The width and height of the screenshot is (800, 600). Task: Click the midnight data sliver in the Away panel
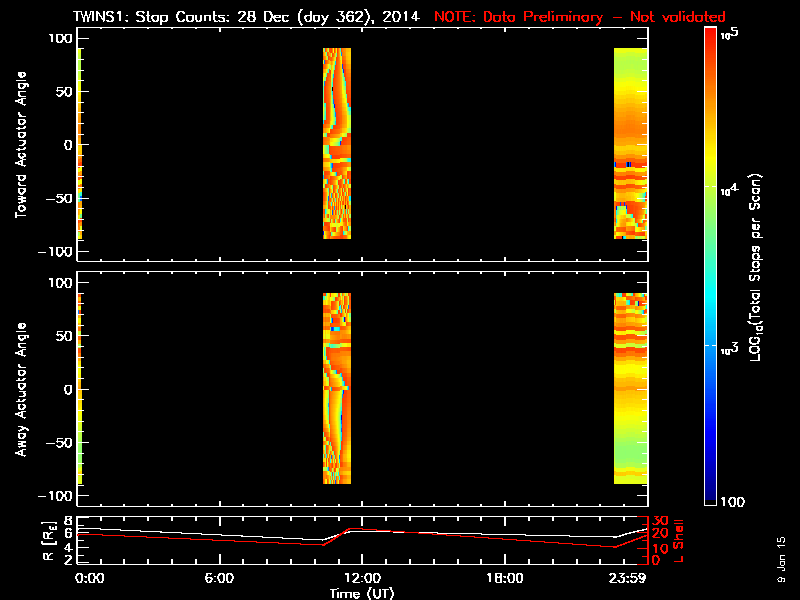(80, 388)
